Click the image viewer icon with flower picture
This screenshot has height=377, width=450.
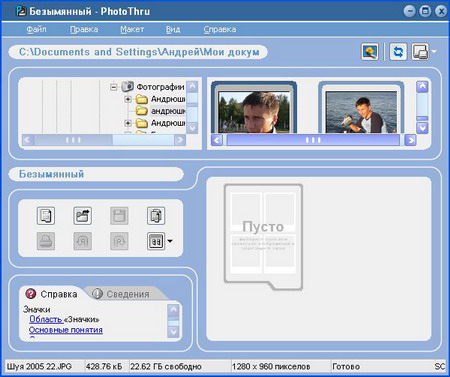(370, 52)
